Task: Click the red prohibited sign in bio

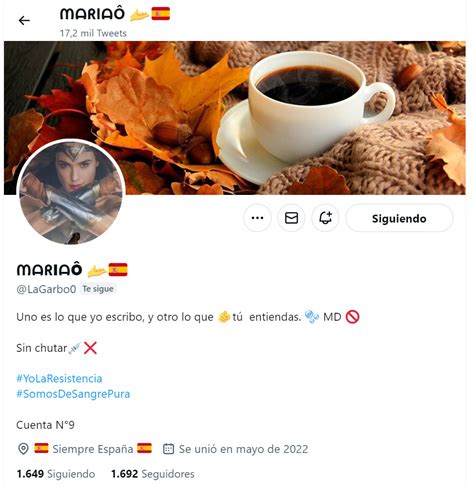Action: (x=352, y=317)
